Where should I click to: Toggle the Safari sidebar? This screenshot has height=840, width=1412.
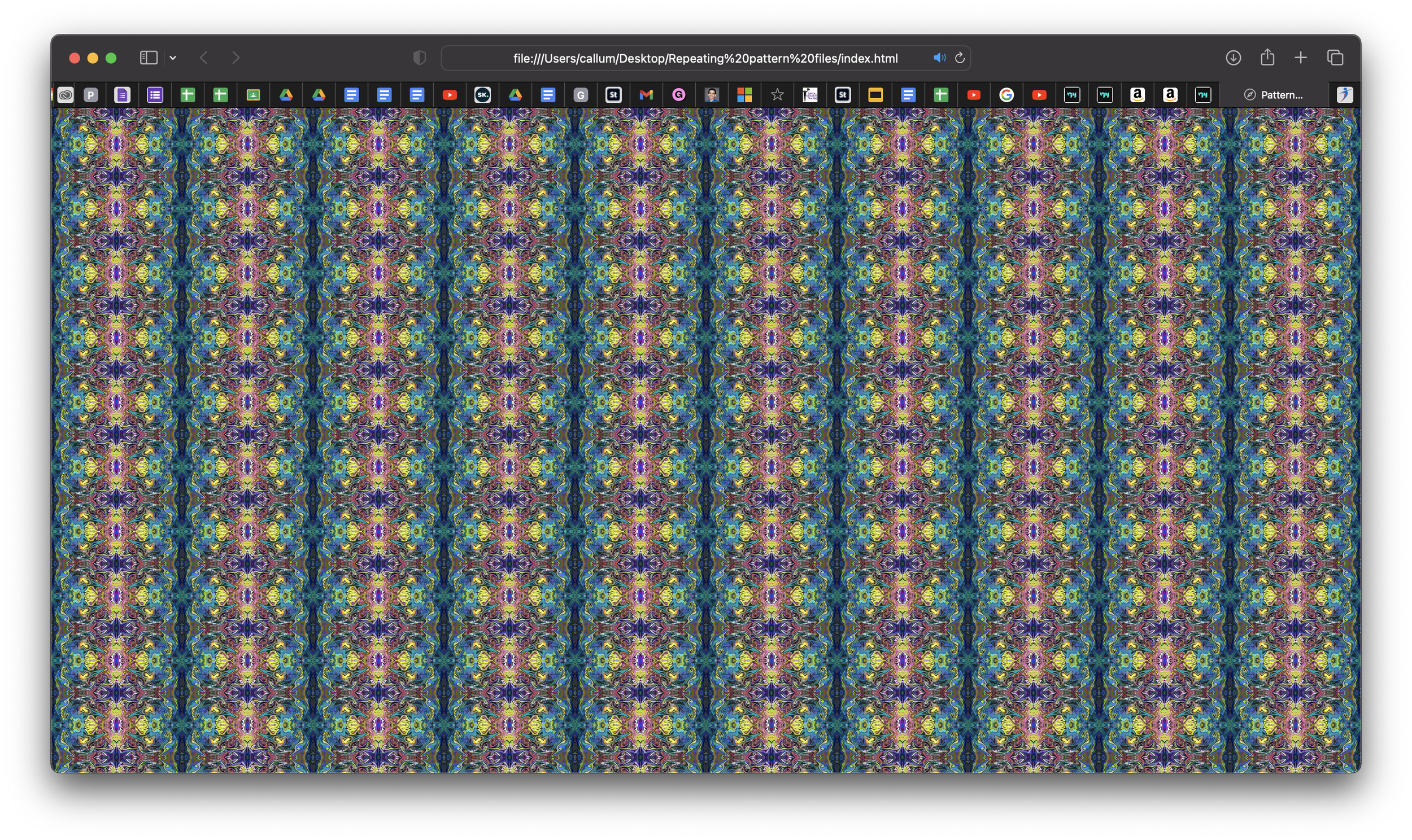[149, 57]
